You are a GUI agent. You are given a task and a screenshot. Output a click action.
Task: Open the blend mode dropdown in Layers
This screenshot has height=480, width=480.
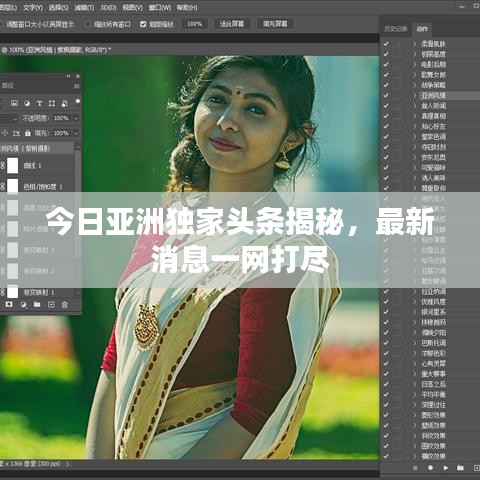click(9, 118)
